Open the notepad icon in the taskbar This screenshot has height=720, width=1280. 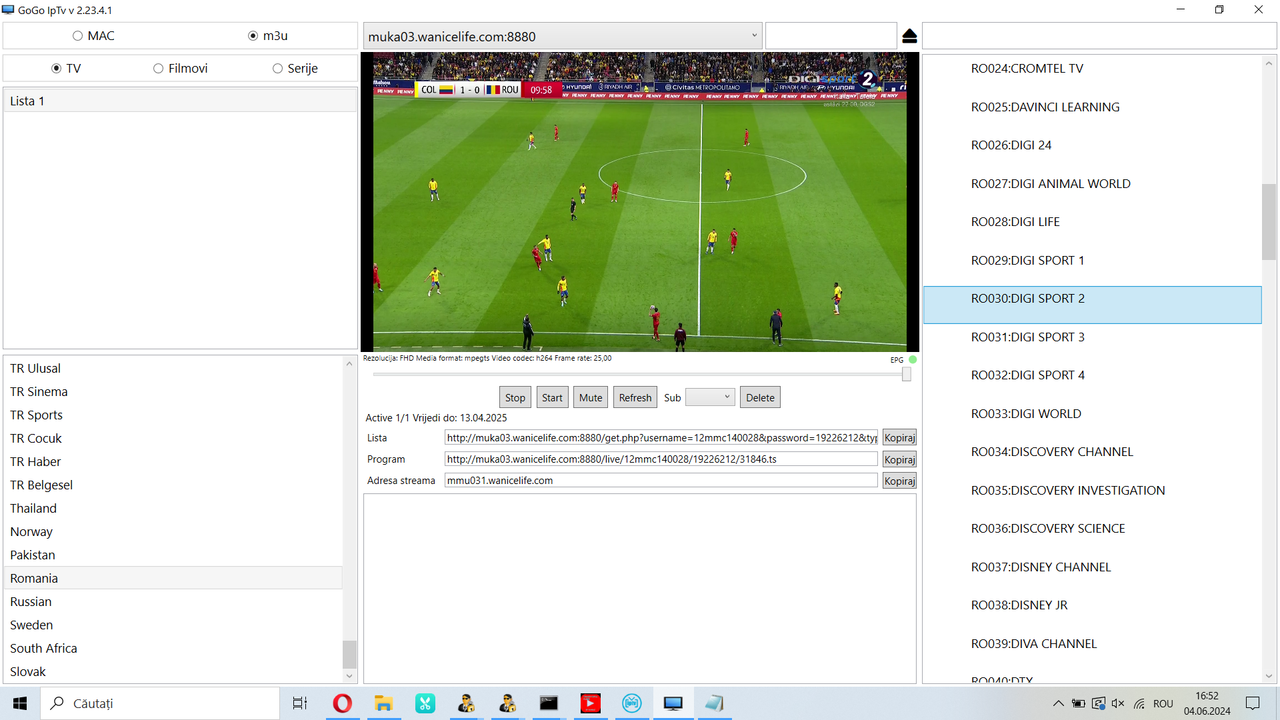point(714,703)
